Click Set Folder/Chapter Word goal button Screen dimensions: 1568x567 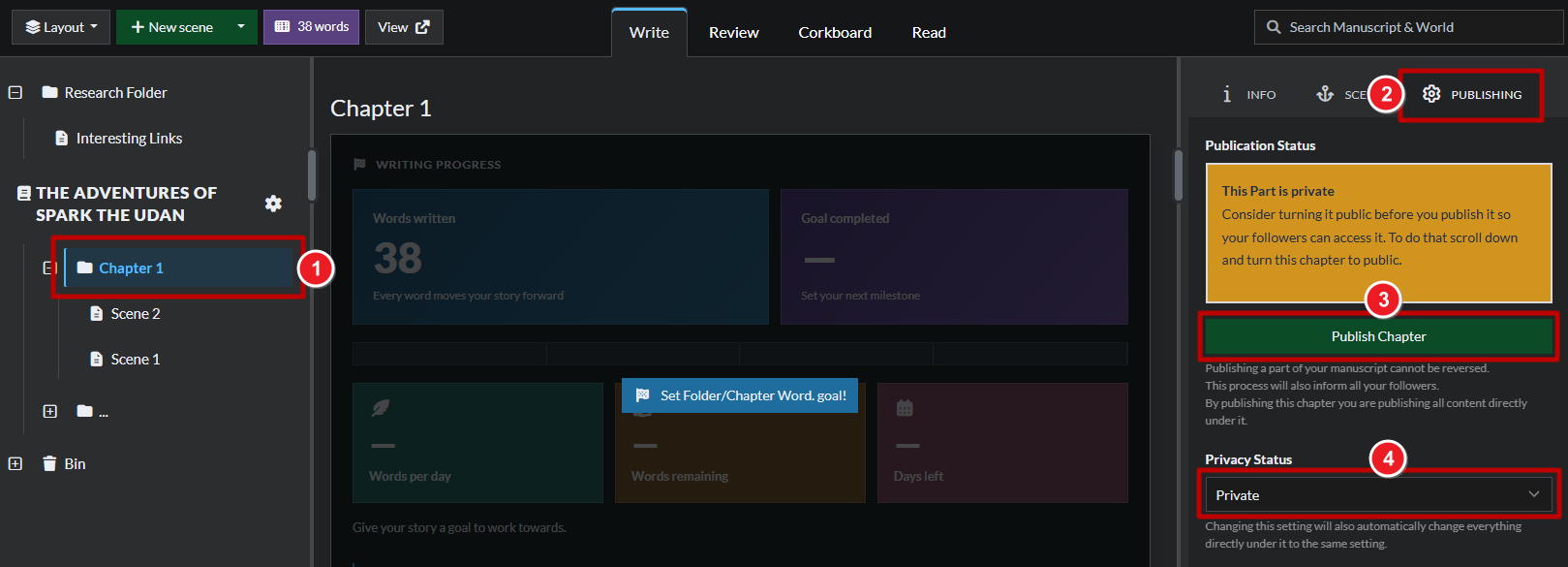(740, 395)
